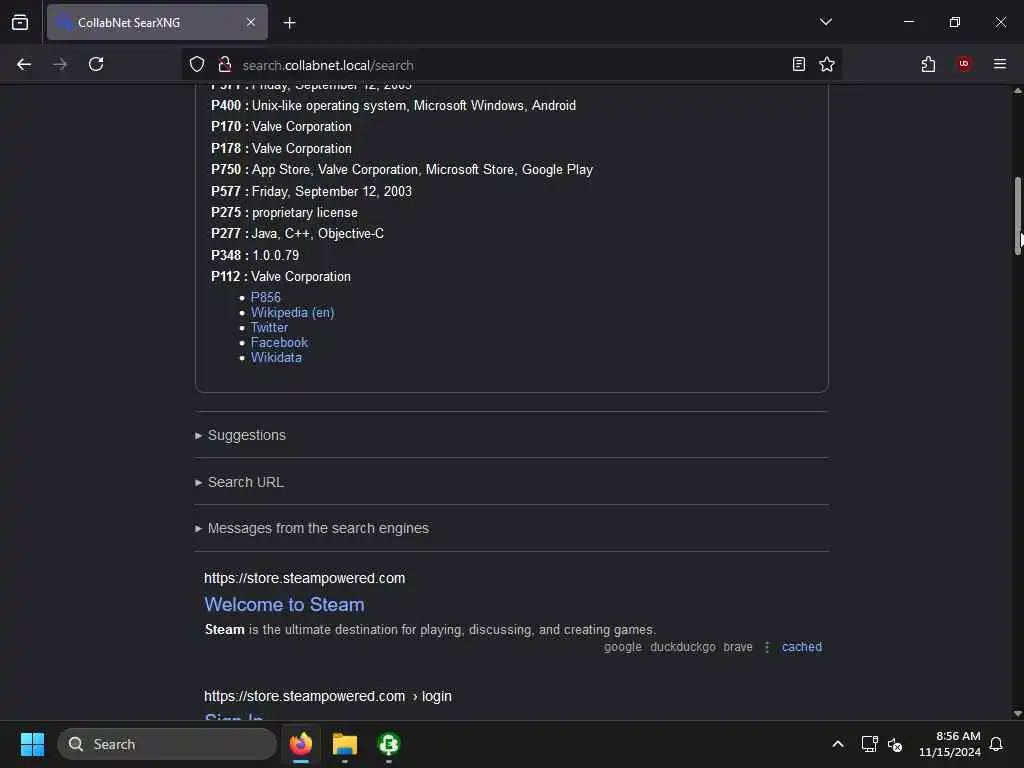
Task: Select 'P178 : Valve Corporation' text
Action: click(281, 148)
